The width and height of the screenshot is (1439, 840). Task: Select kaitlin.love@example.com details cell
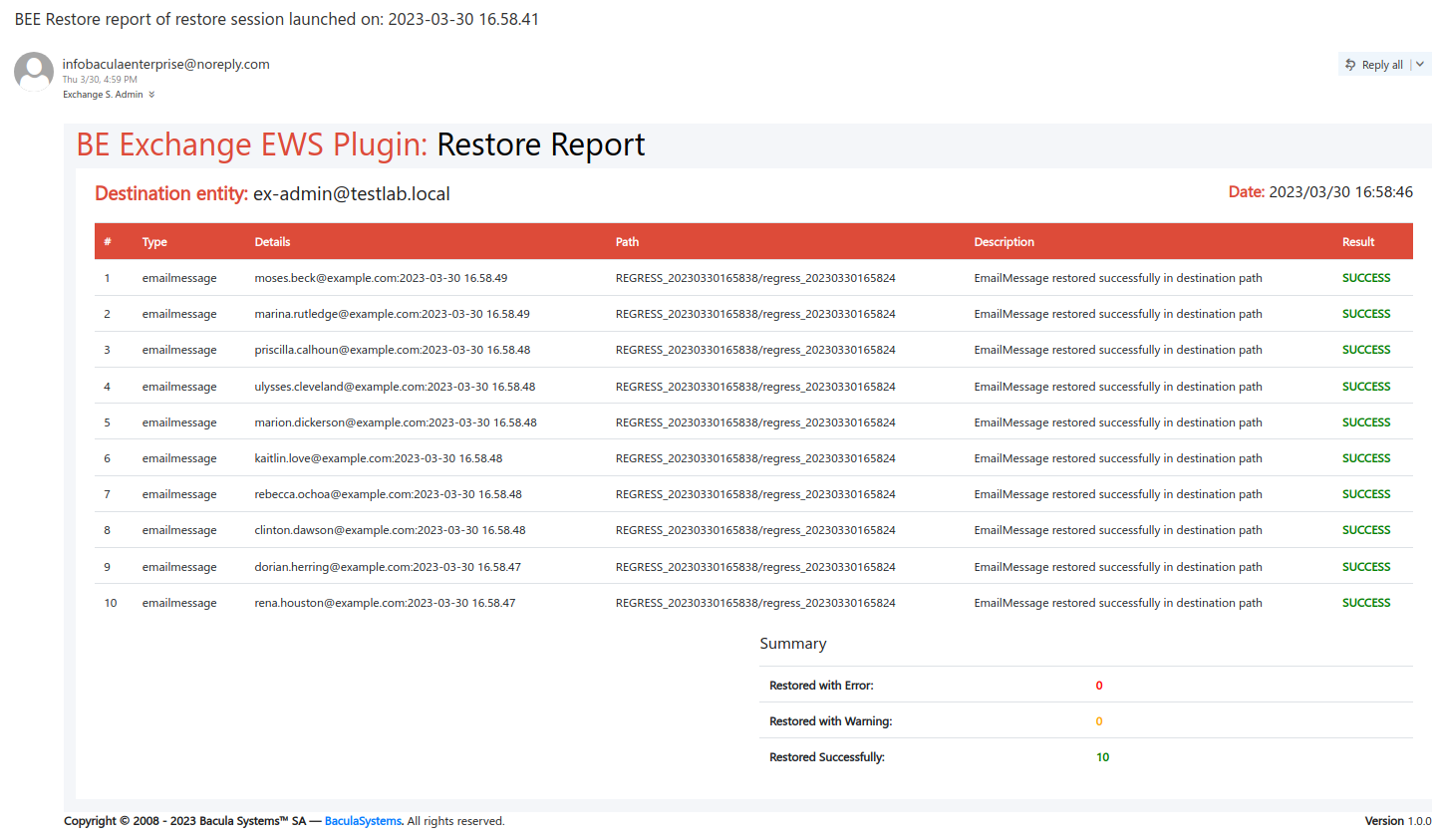click(378, 458)
